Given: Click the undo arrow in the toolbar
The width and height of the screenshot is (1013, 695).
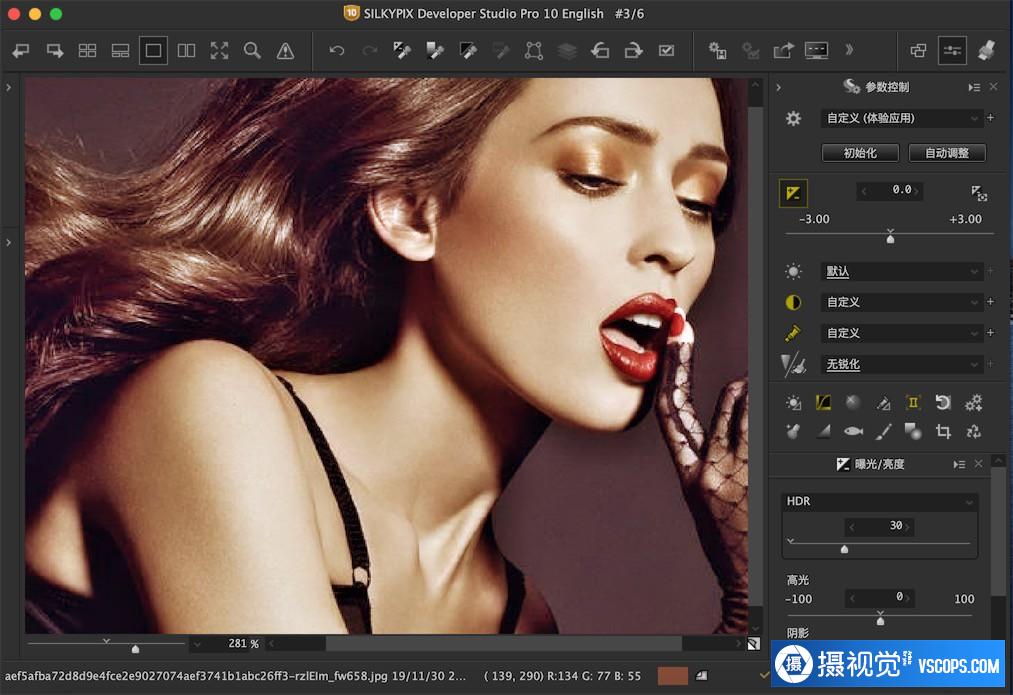Looking at the screenshot, I should (337, 50).
